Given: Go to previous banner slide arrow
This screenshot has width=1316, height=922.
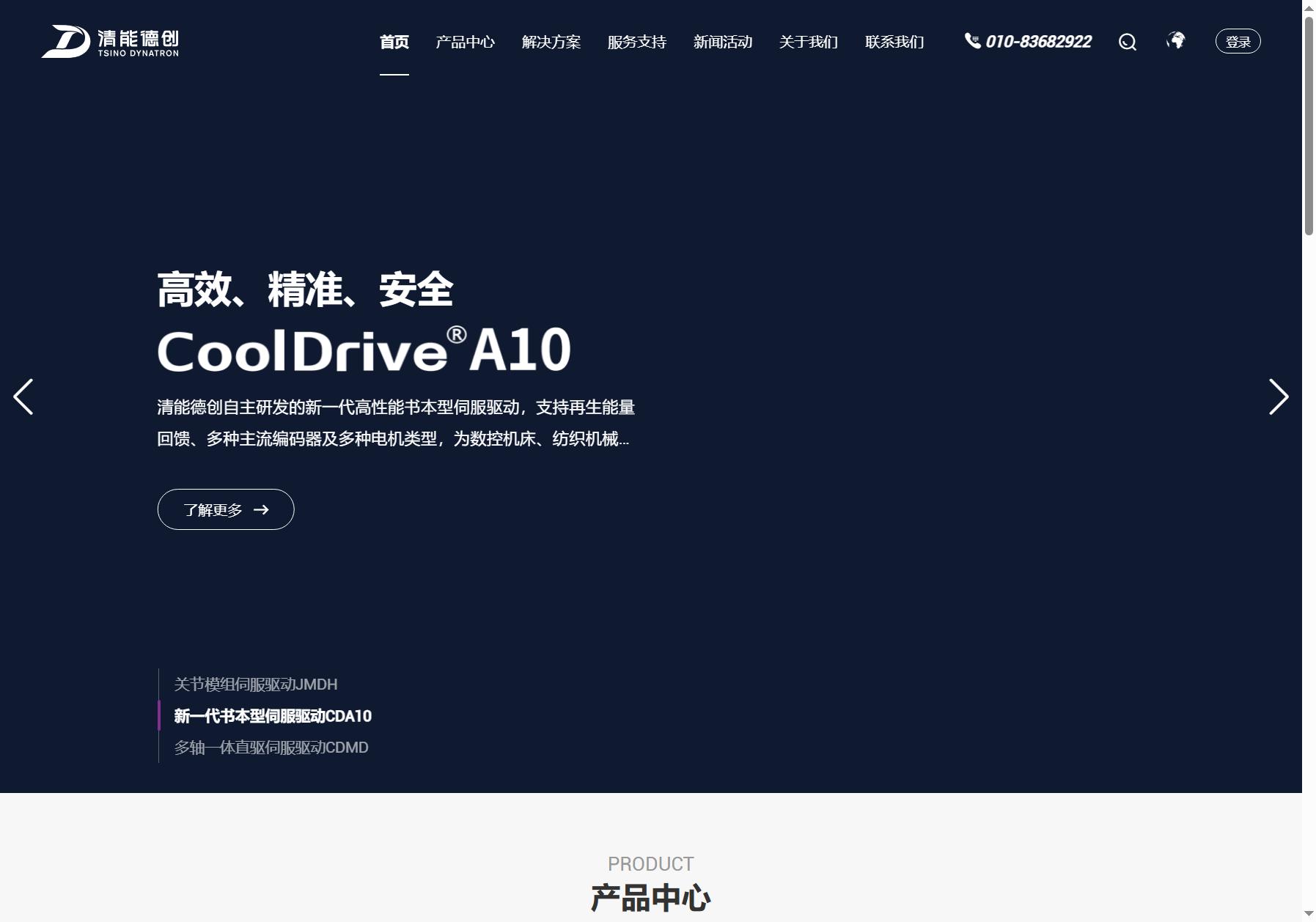Looking at the screenshot, I should (23, 397).
